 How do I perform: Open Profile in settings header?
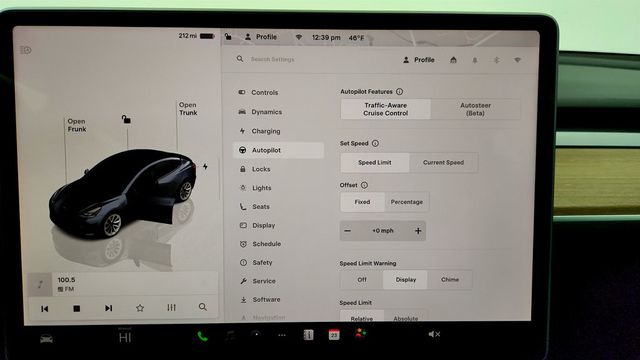419,60
